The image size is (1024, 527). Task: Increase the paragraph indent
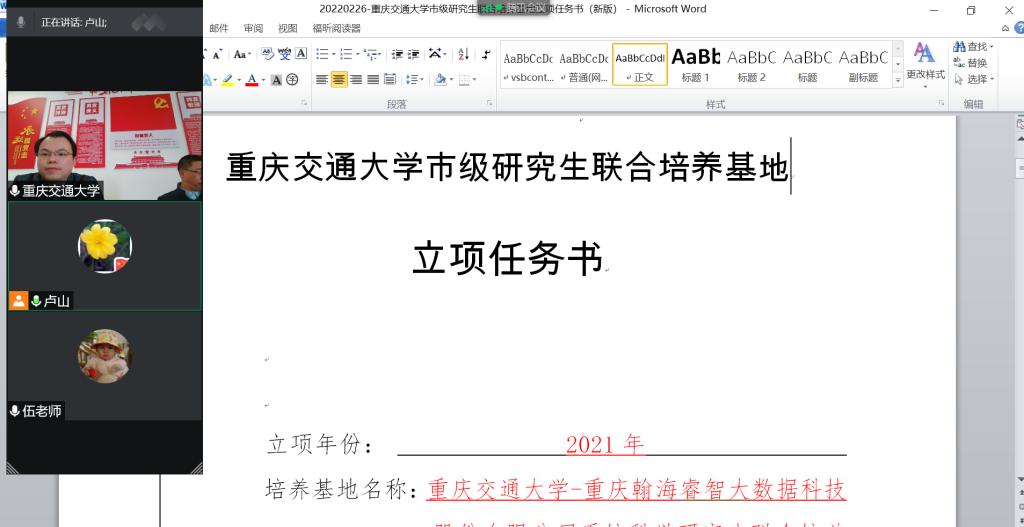(x=413, y=55)
